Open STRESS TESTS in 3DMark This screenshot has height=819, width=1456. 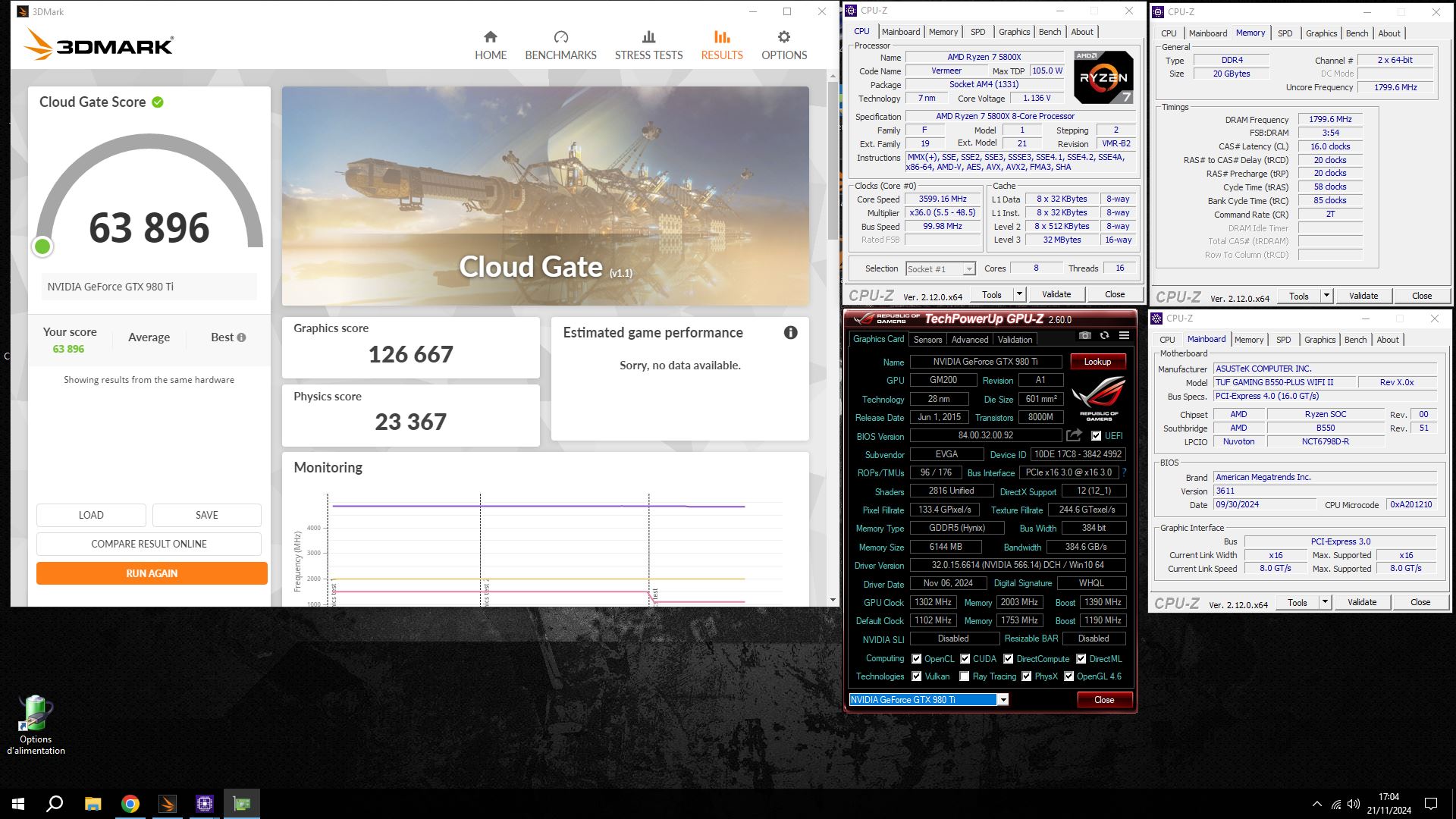tap(648, 45)
